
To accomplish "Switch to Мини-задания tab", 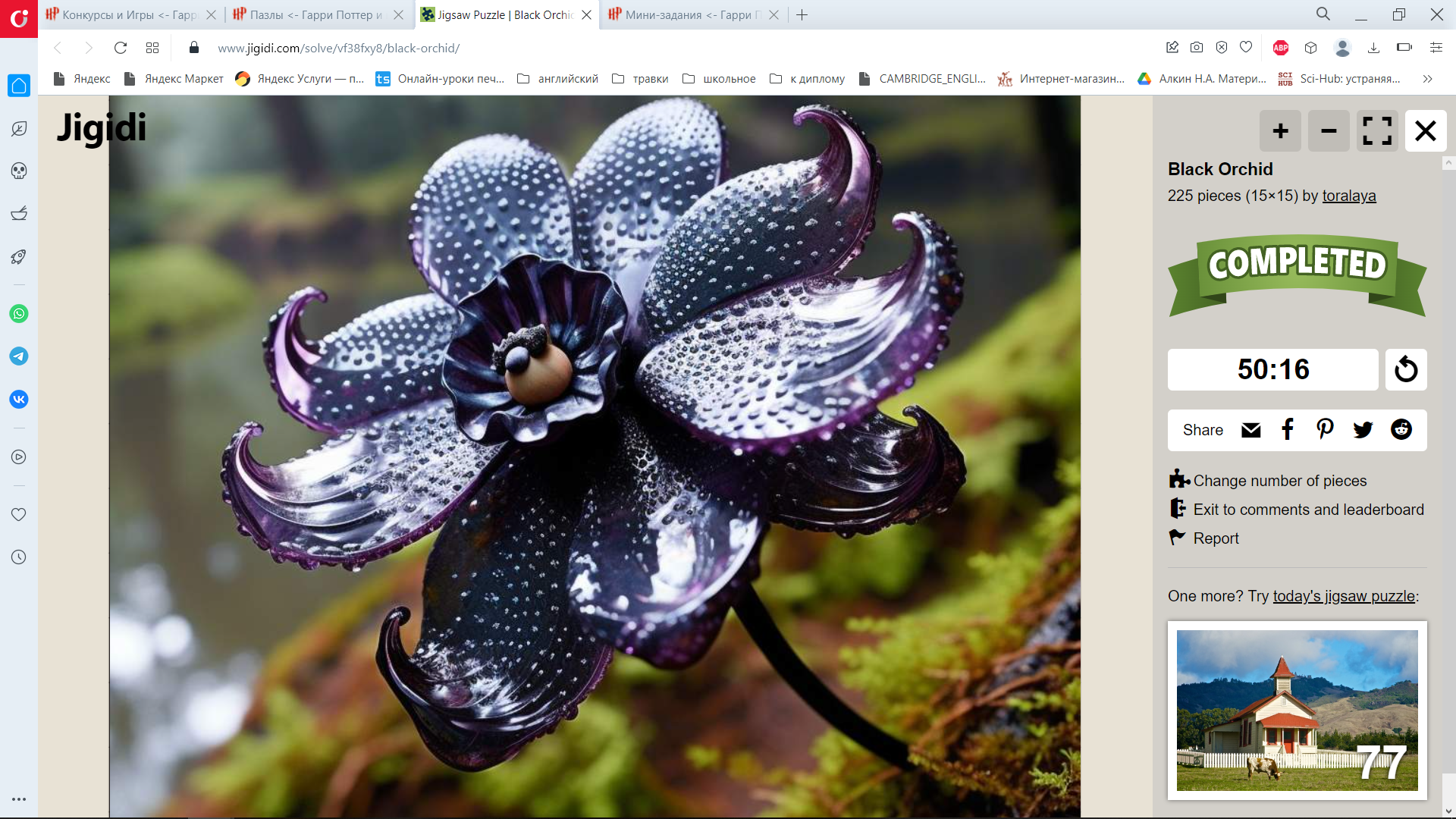I will tap(692, 14).
